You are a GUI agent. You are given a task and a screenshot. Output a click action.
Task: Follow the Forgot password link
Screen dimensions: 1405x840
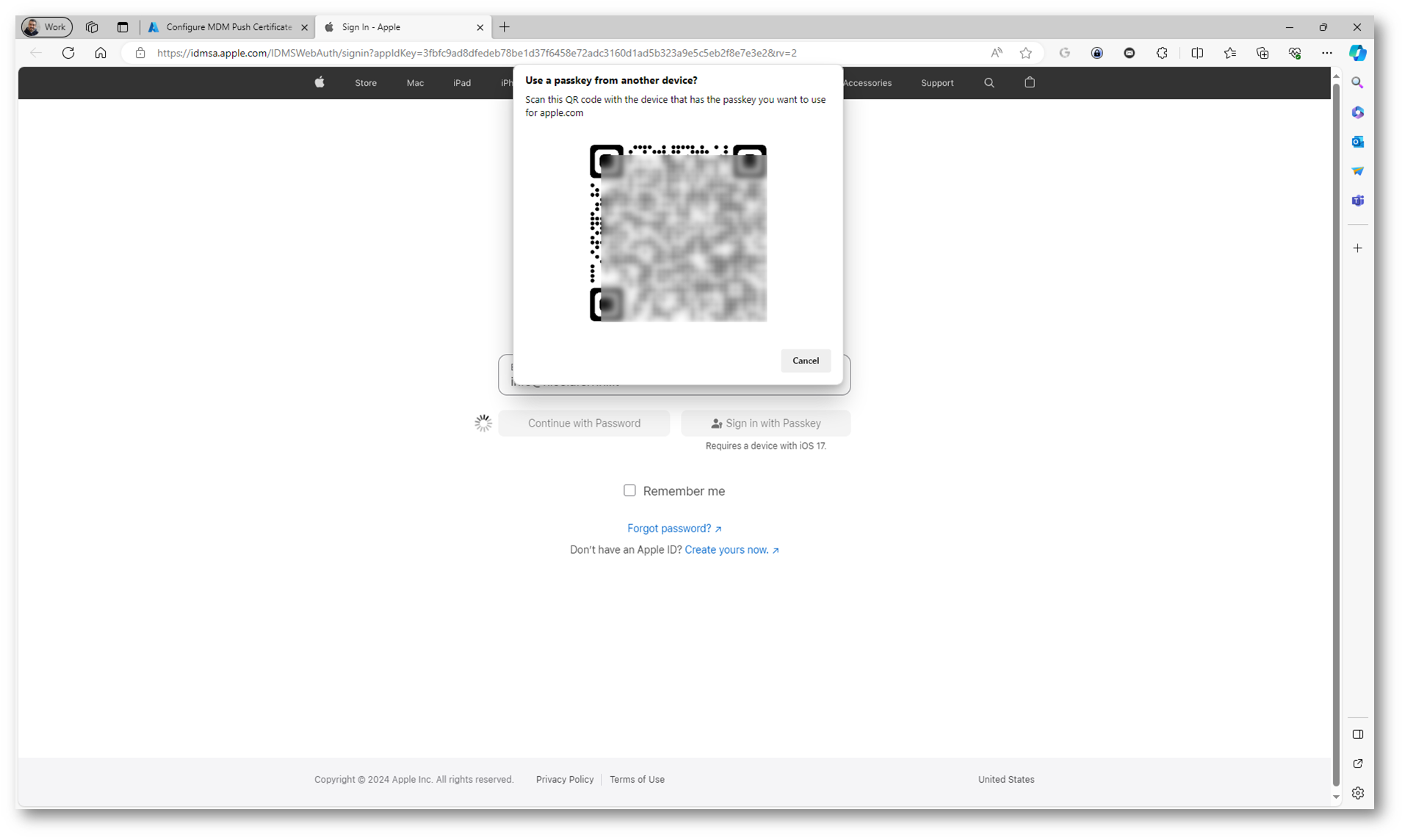[674, 529]
